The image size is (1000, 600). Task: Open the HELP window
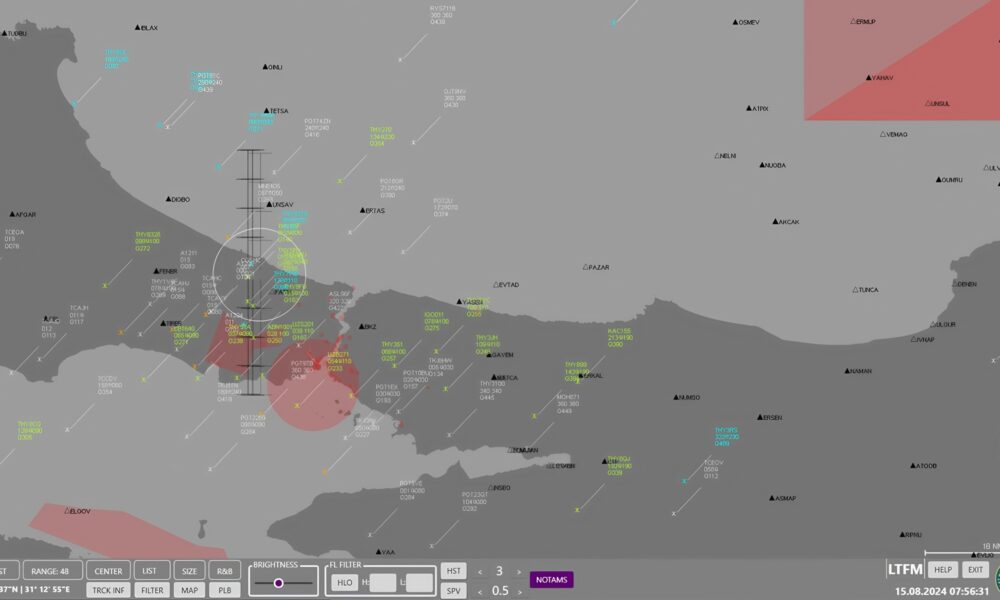(942, 570)
